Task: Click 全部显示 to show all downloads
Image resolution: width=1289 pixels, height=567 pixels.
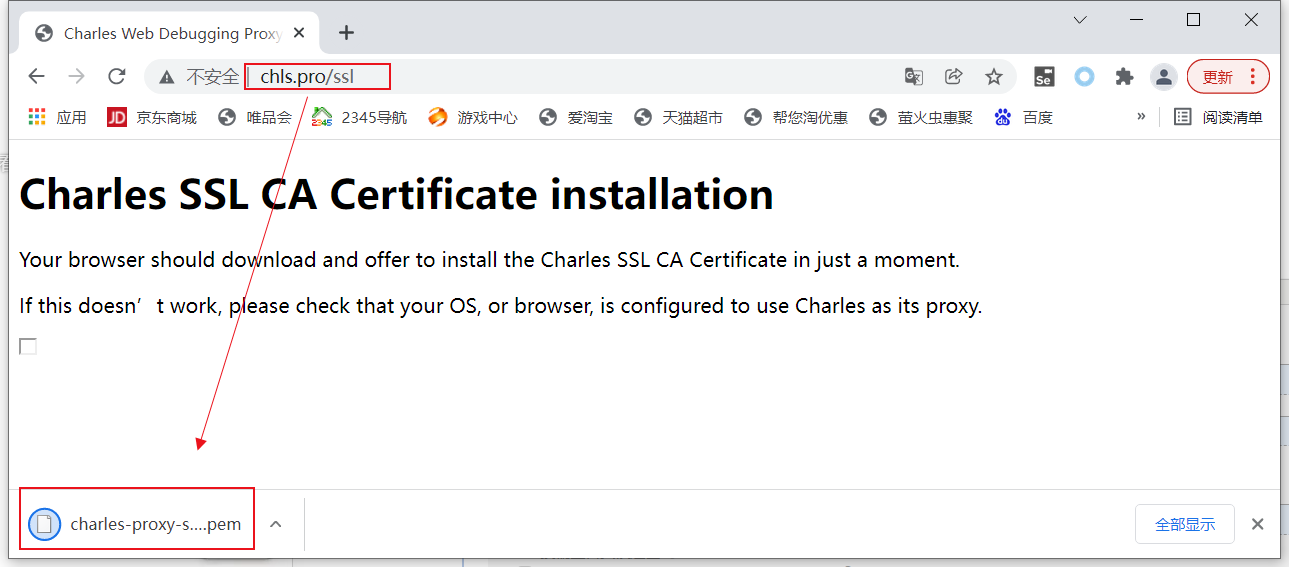Action: click(x=1185, y=524)
